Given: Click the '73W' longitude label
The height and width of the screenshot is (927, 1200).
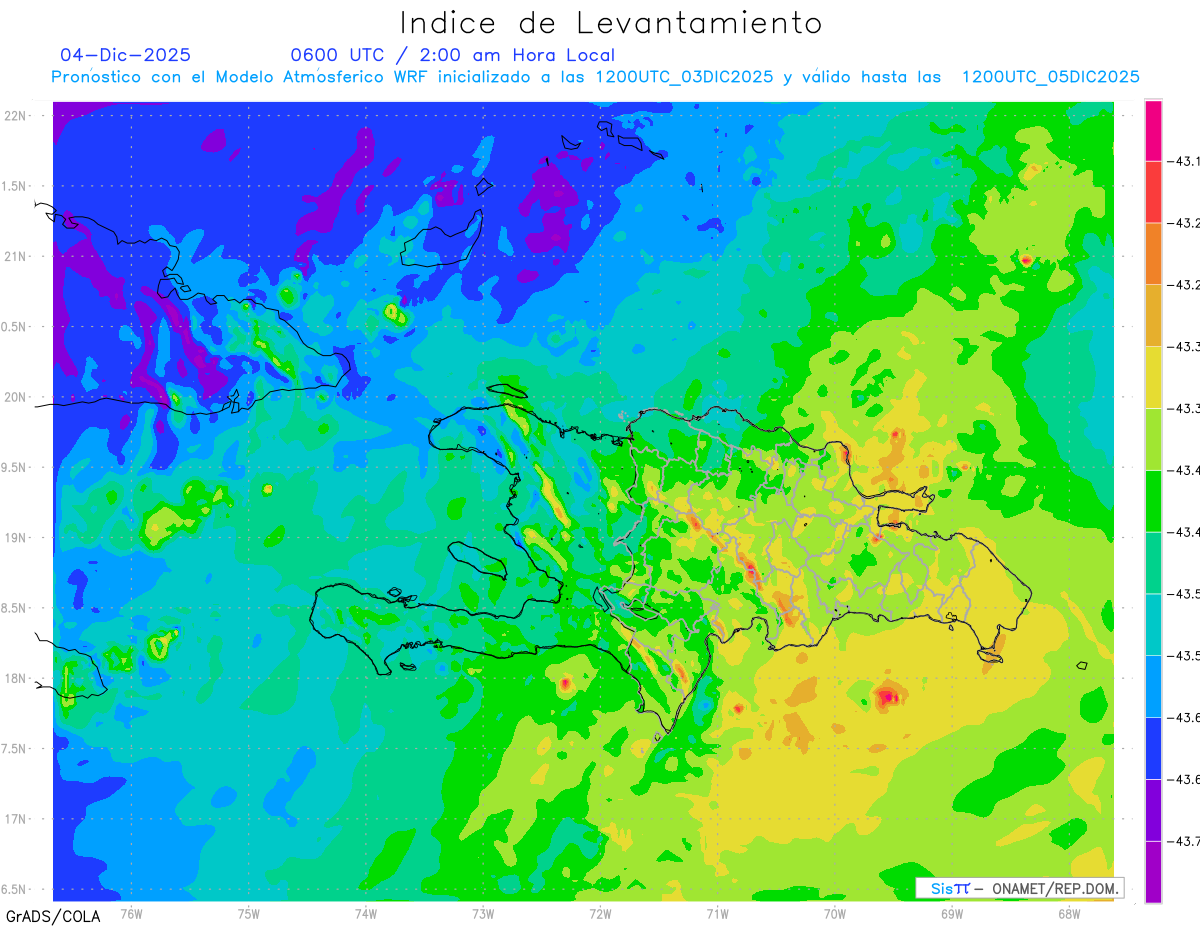Looking at the screenshot, I should point(482,913).
